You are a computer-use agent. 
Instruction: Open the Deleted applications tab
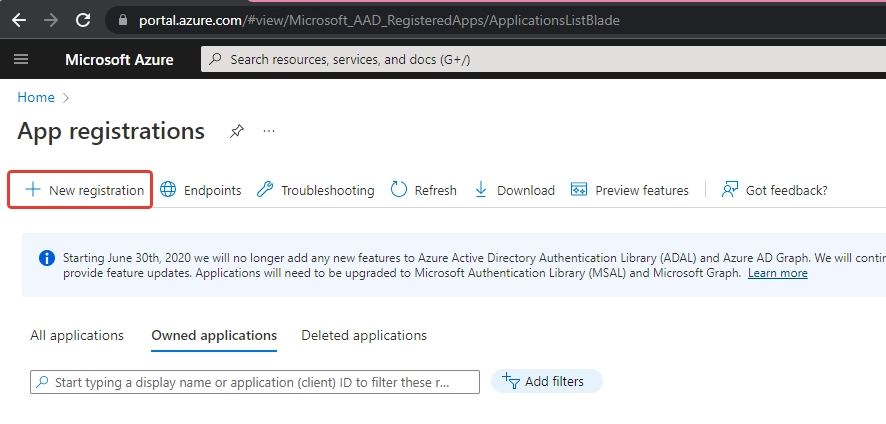(364, 335)
